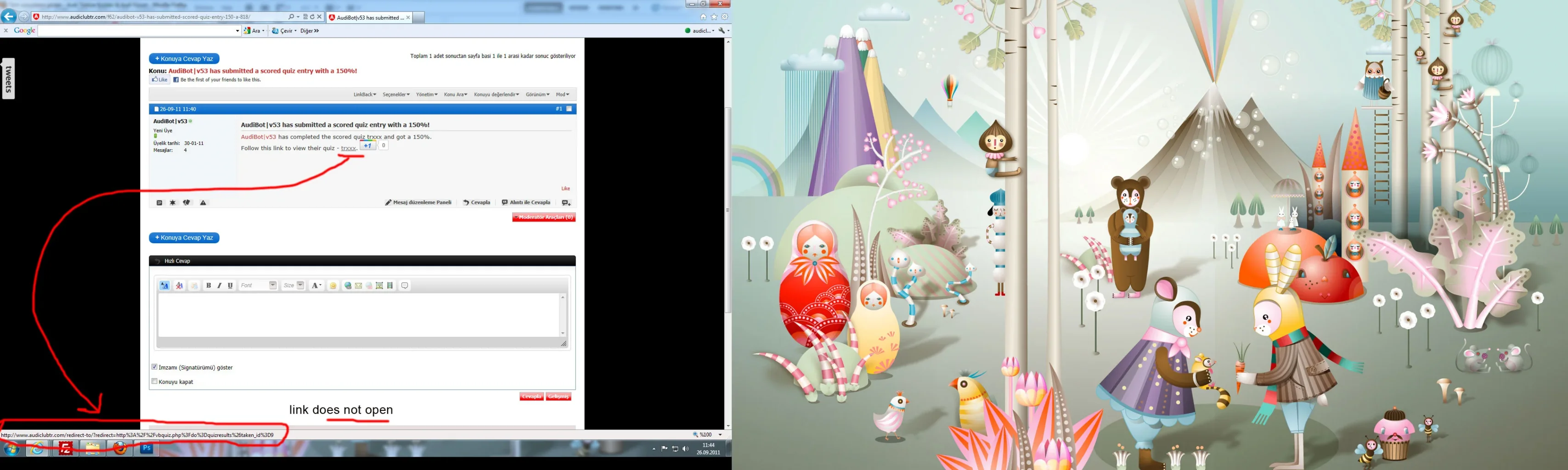This screenshot has width=1568, height=470.
Task: Open Moderatör Araçları (0)
Action: [x=544, y=217]
